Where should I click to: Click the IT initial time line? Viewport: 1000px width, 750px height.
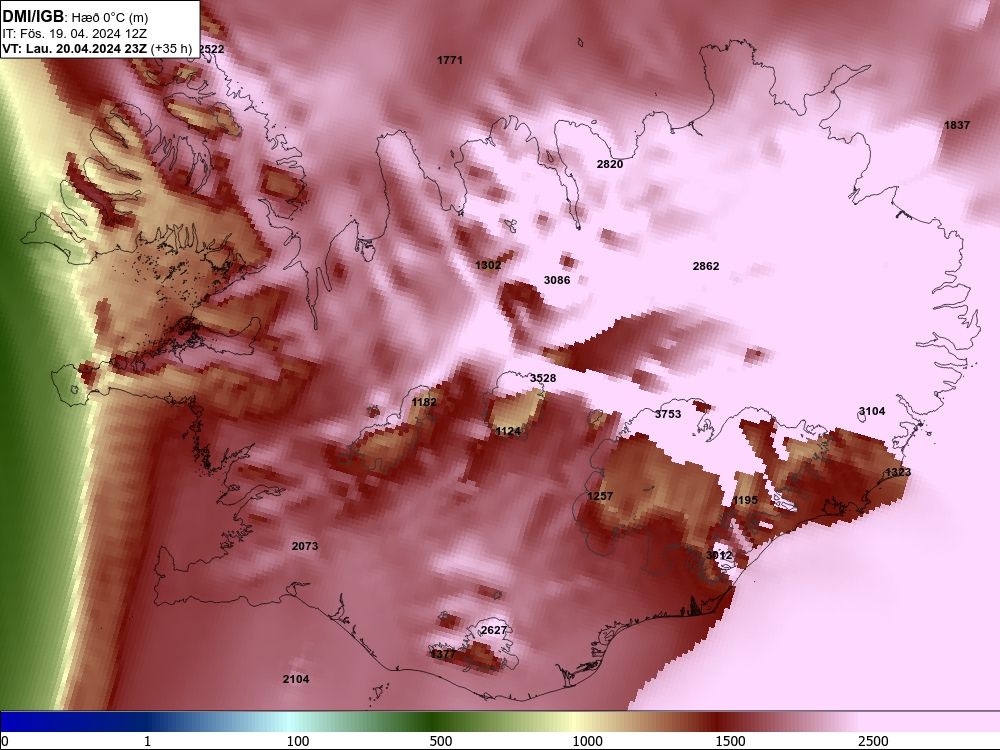tap(75, 33)
